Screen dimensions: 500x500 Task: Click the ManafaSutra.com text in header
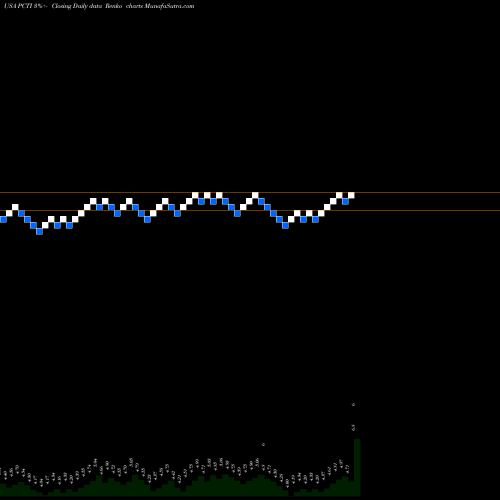tap(169, 6)
